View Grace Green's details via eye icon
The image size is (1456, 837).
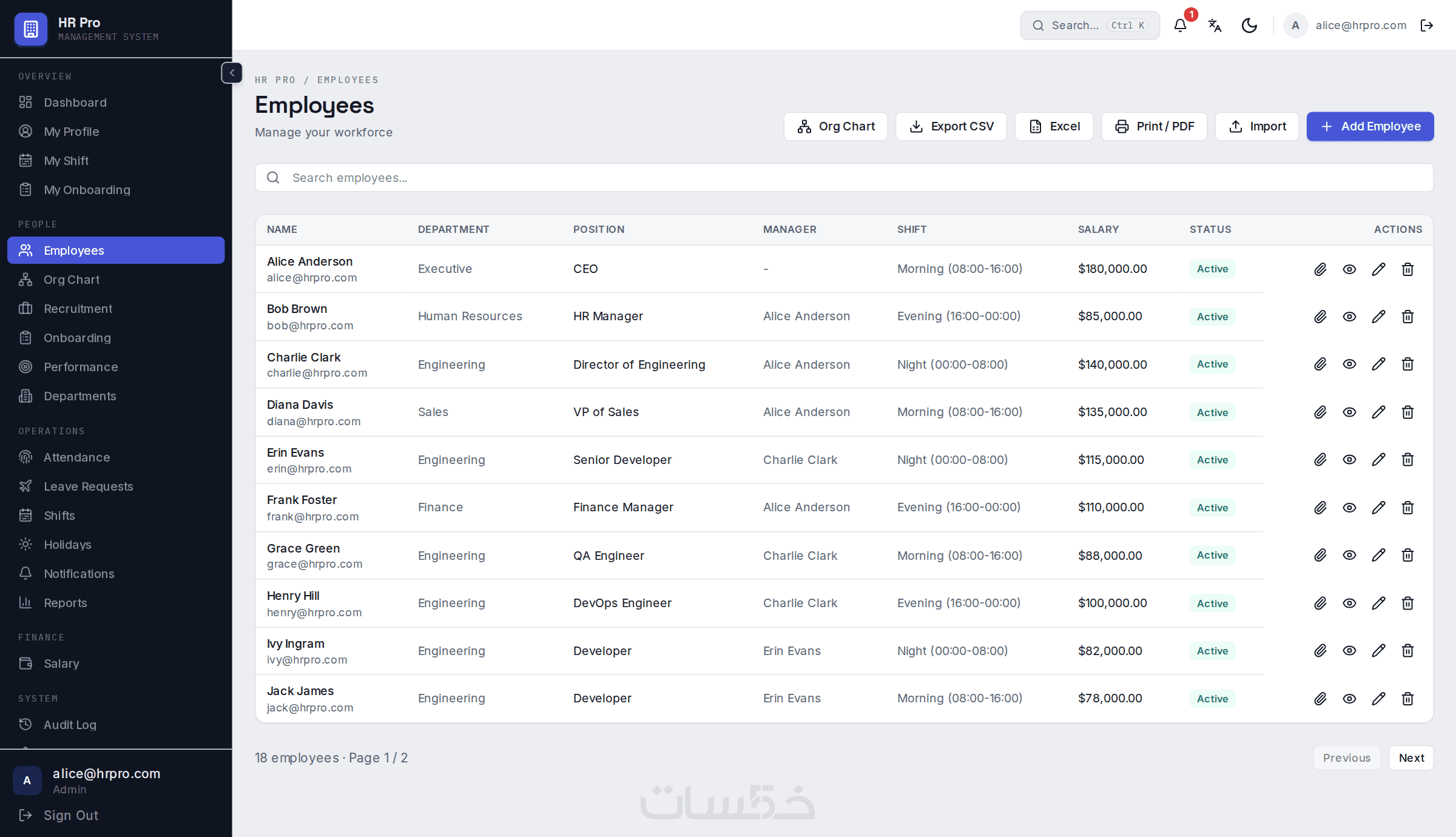coord(1349,555)
